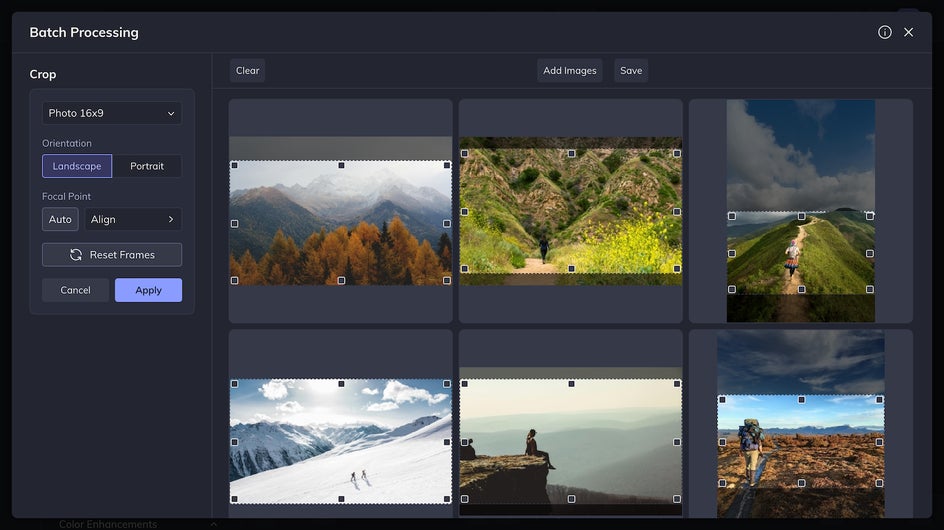Click top-right crop handle on backpacker image

pyautogui.click(x=879, y=400)
